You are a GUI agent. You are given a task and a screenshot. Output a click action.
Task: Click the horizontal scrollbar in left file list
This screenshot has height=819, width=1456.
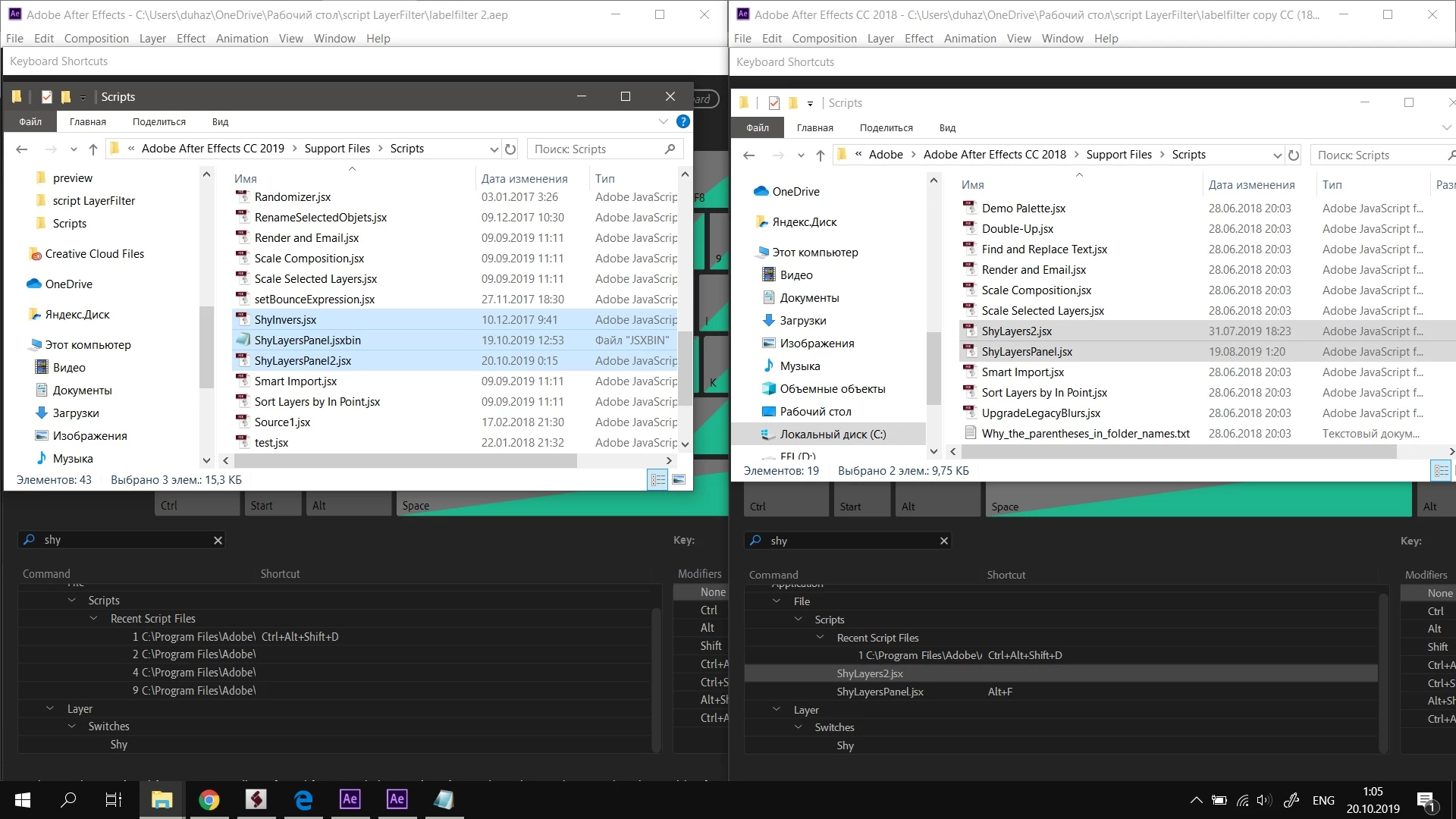(406, 460)
